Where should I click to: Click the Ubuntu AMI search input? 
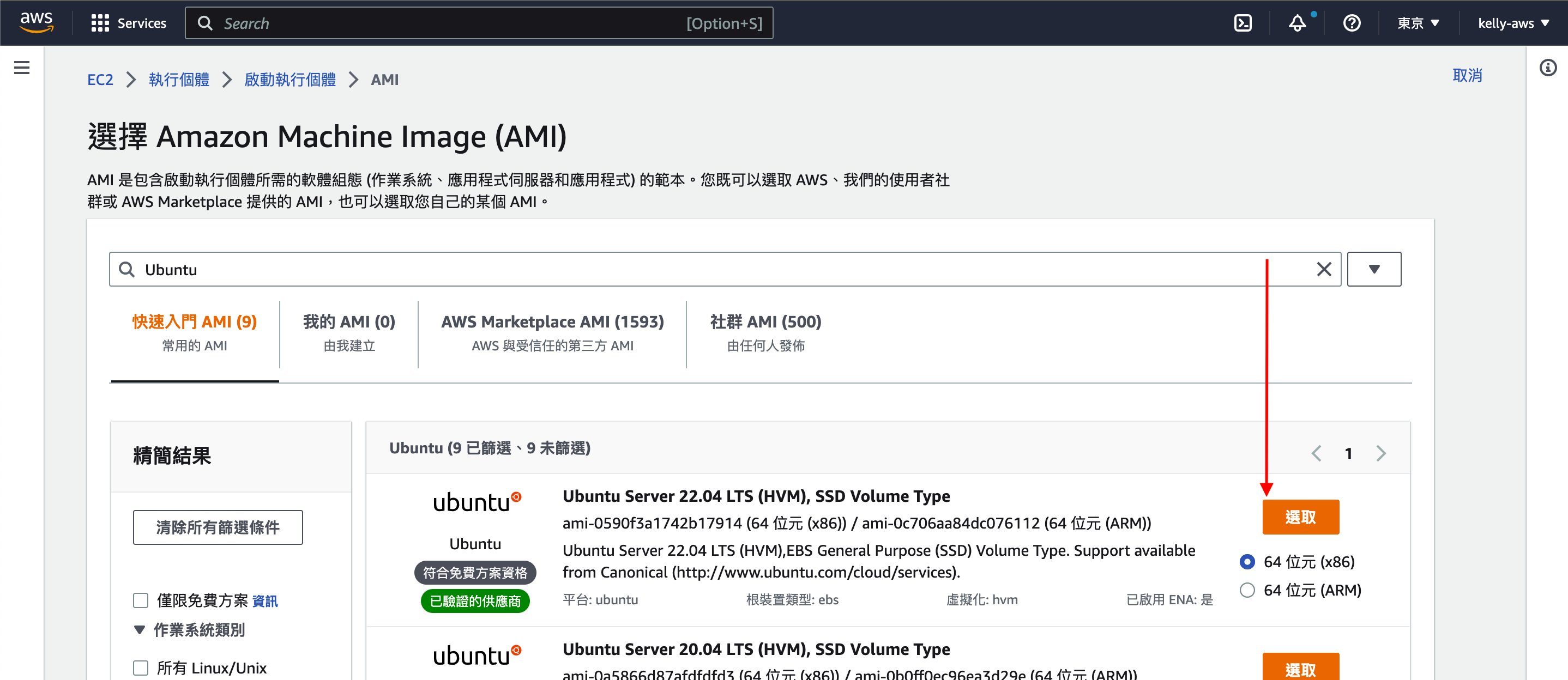[x=725, y=270]
